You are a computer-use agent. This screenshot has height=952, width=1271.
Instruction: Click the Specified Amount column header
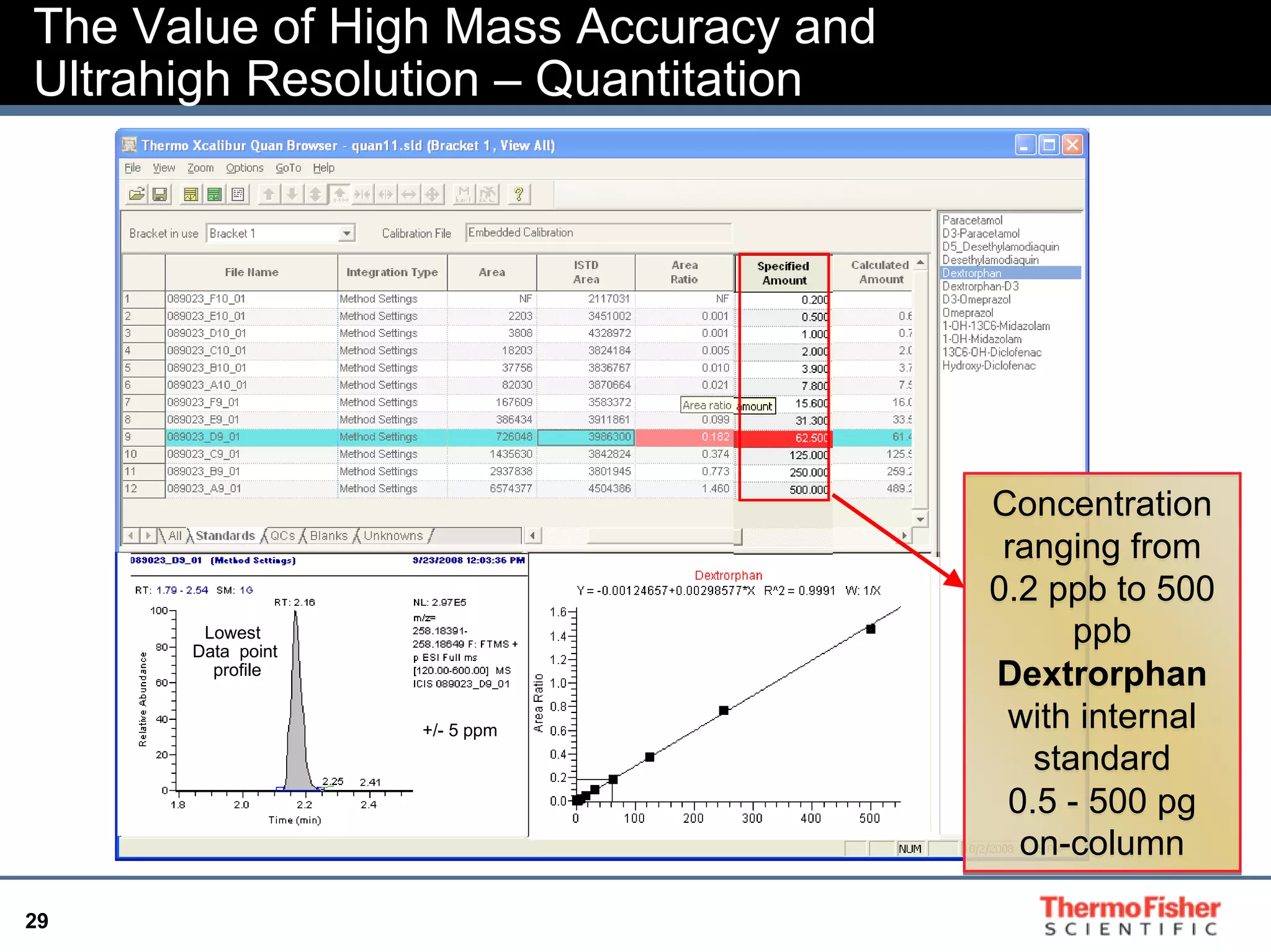[784, 273]
